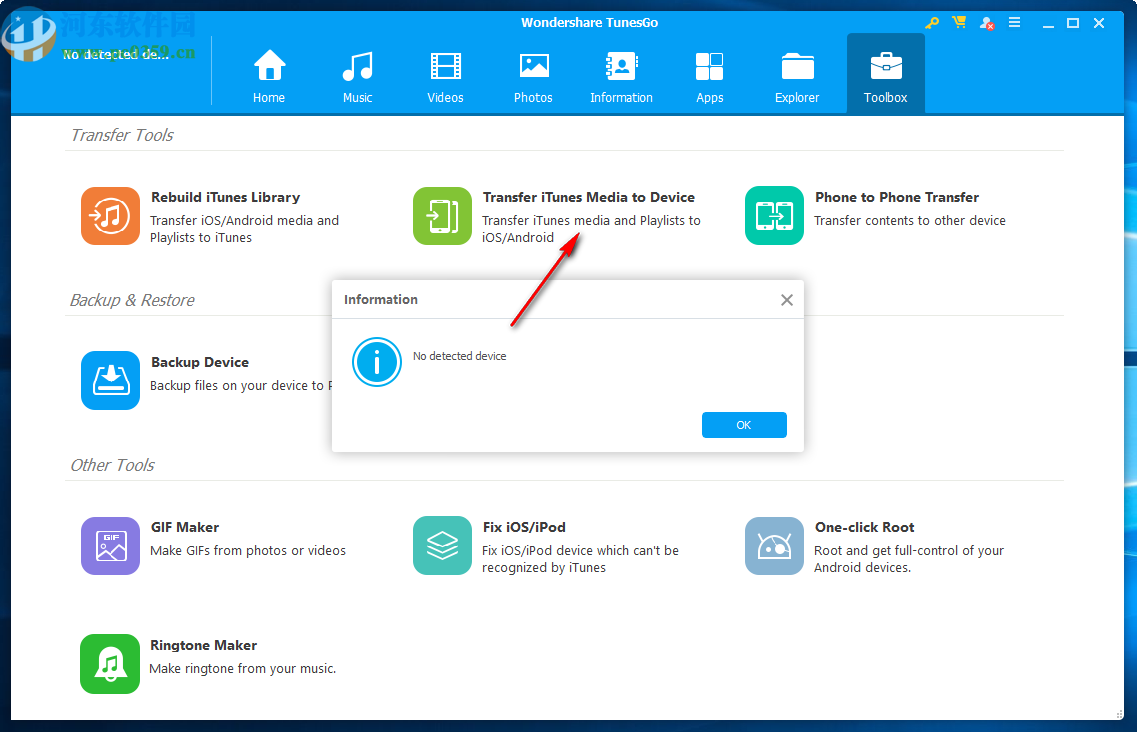Image resolution: width=1137 pixels, height=732 pixels.
Task: Click the blue info icon in the dialog
Action: pos(376,361)
